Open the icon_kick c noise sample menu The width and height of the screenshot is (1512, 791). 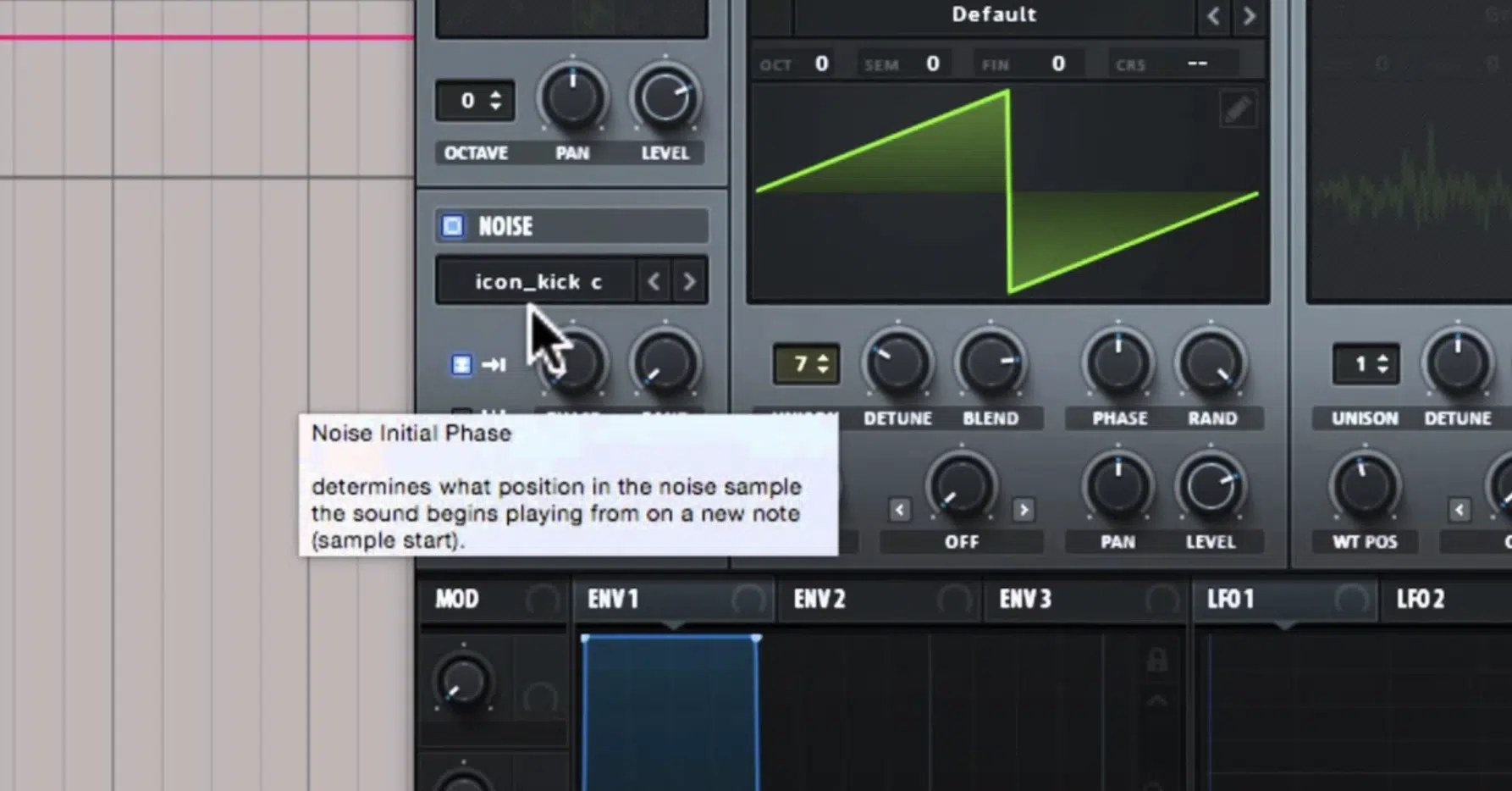(x=537, y=281)
